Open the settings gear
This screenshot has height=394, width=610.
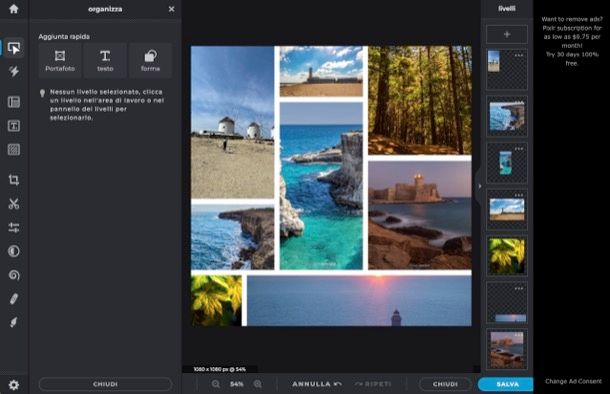(x=14, y=385)
